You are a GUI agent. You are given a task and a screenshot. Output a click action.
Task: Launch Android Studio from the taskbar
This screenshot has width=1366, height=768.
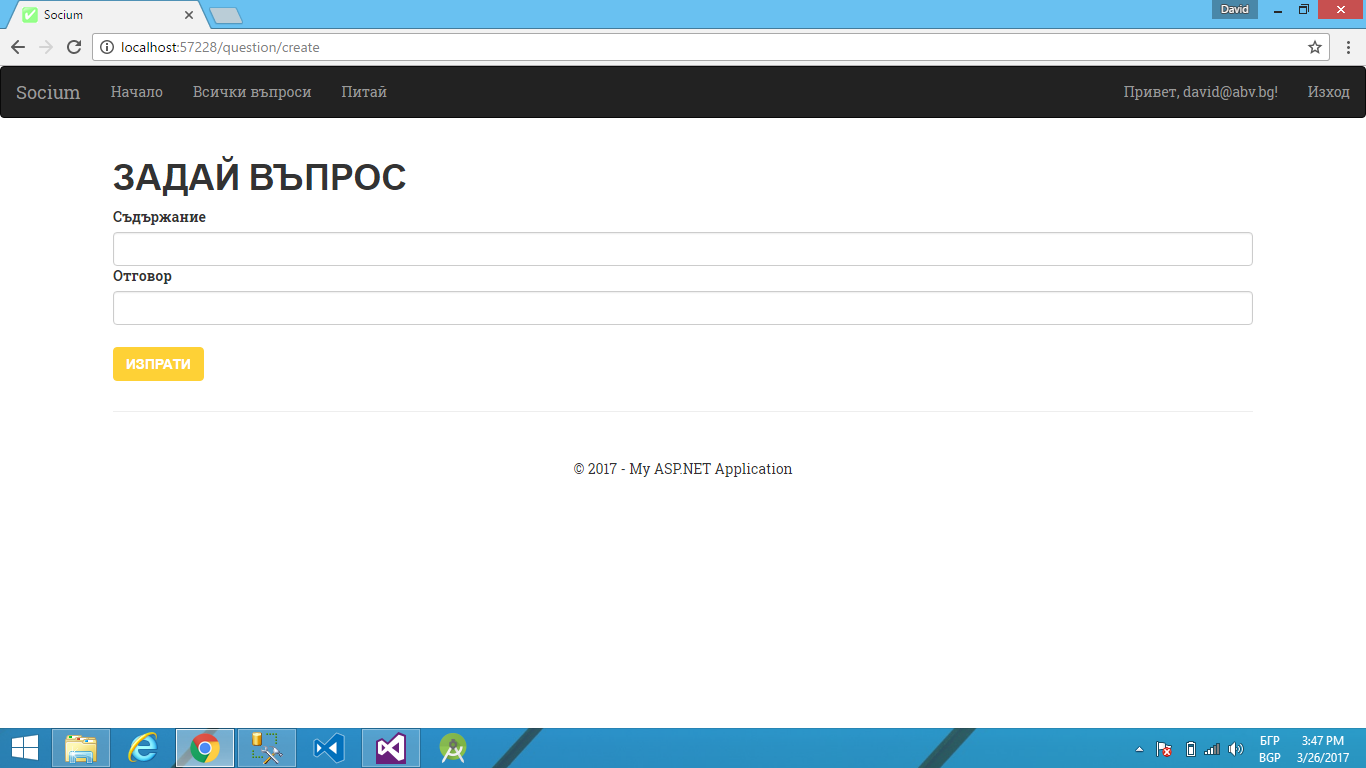(453, 748)
